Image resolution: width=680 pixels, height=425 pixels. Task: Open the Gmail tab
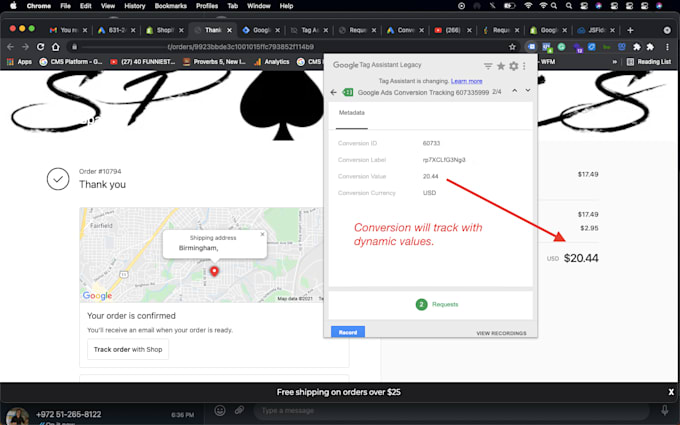coord(68,30)
